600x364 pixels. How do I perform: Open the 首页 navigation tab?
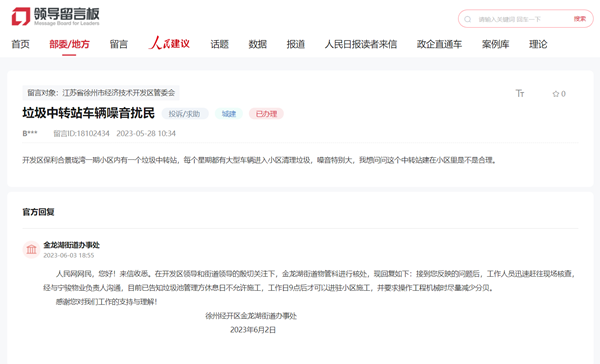(x=20, y=44)
